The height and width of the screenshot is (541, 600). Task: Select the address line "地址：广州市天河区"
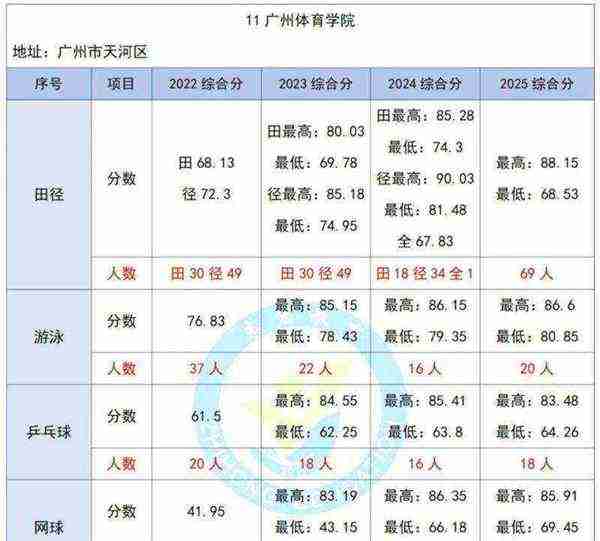tap(80, 52)
